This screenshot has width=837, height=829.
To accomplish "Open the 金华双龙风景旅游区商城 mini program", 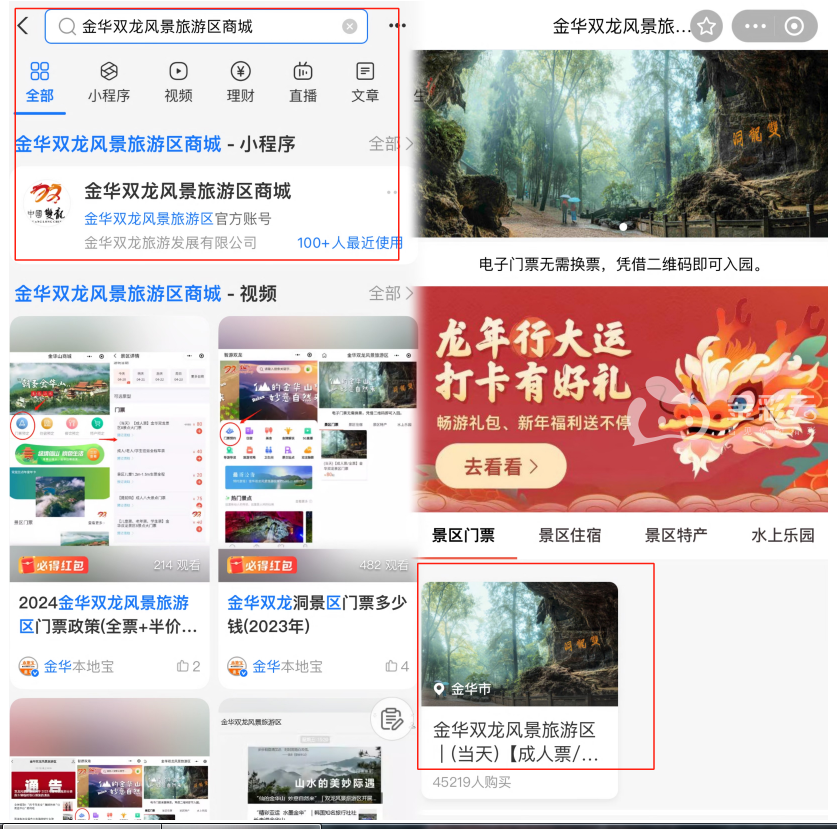I will coord(188,191).
